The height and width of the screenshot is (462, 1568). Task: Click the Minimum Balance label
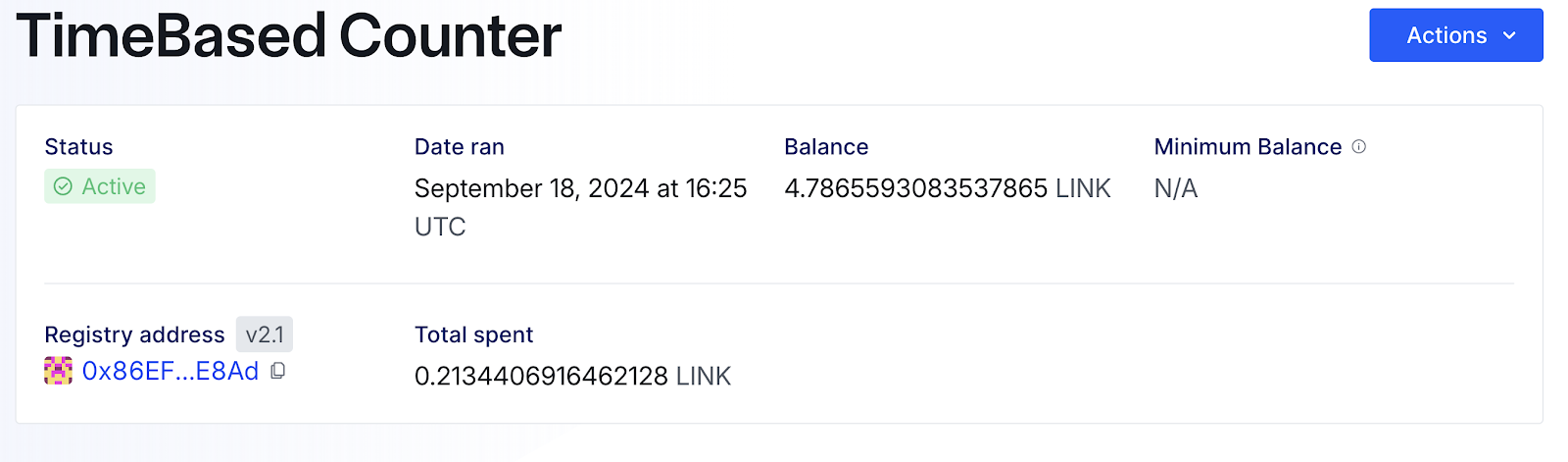1248,147
